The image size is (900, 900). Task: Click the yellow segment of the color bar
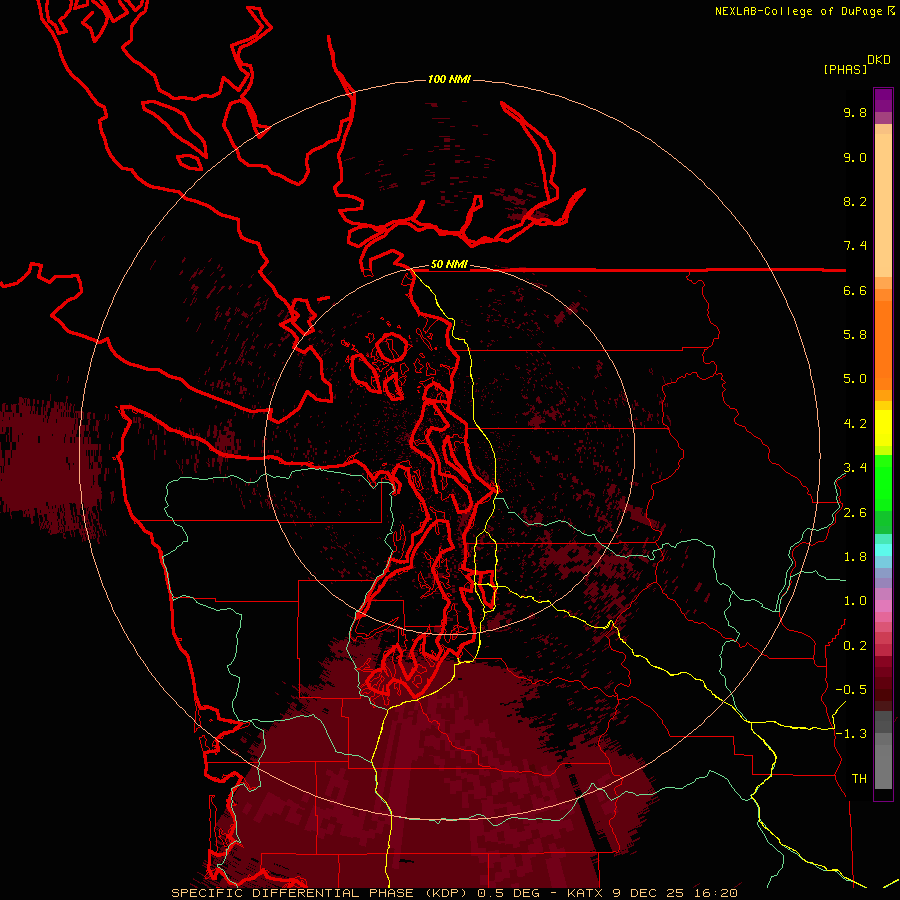[x=883, y=428]
